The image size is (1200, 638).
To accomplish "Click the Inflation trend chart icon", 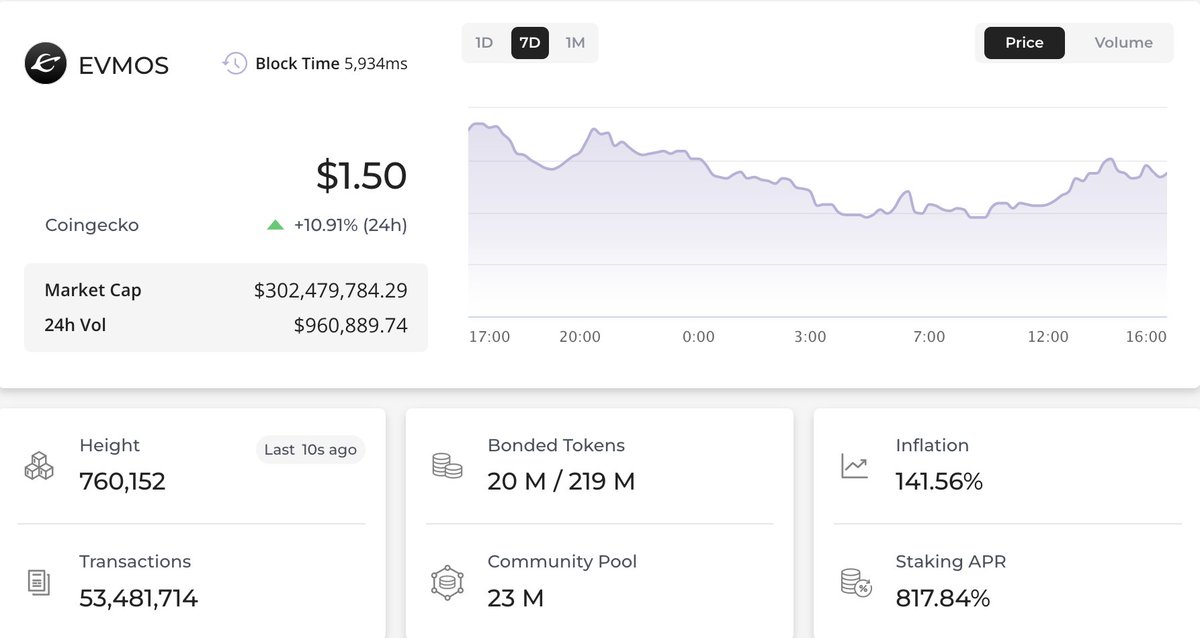I will click(854, 466).
